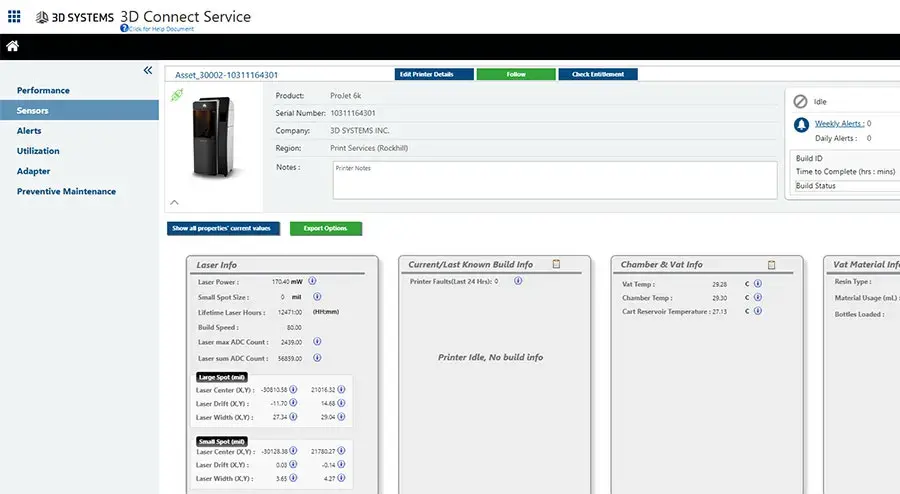The width and height of the screenshot is (900, 494).
Task: Click the Small Spot (mil) label
Action: tap(222, 441)
